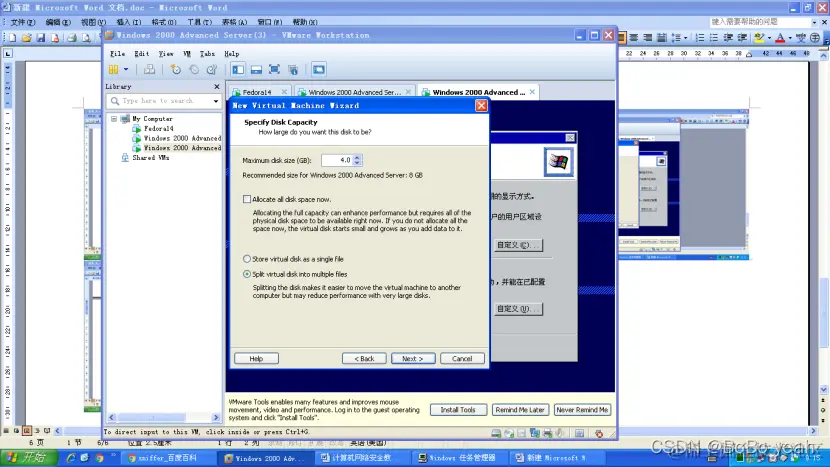Increase disk size with the up spinner arrow

(357, 157)
